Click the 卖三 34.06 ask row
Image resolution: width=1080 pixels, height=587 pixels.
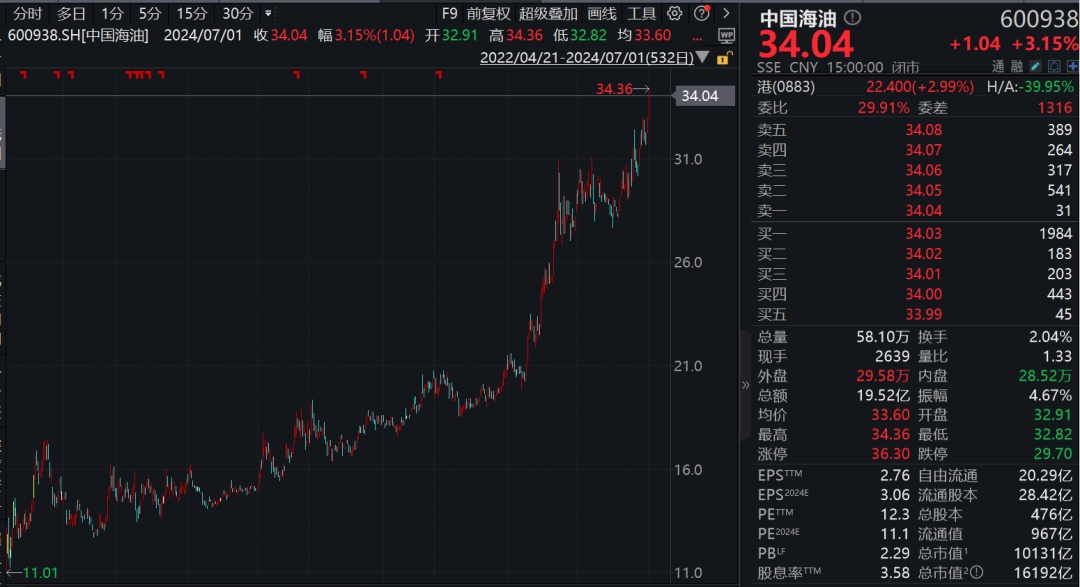pos(915,170)
